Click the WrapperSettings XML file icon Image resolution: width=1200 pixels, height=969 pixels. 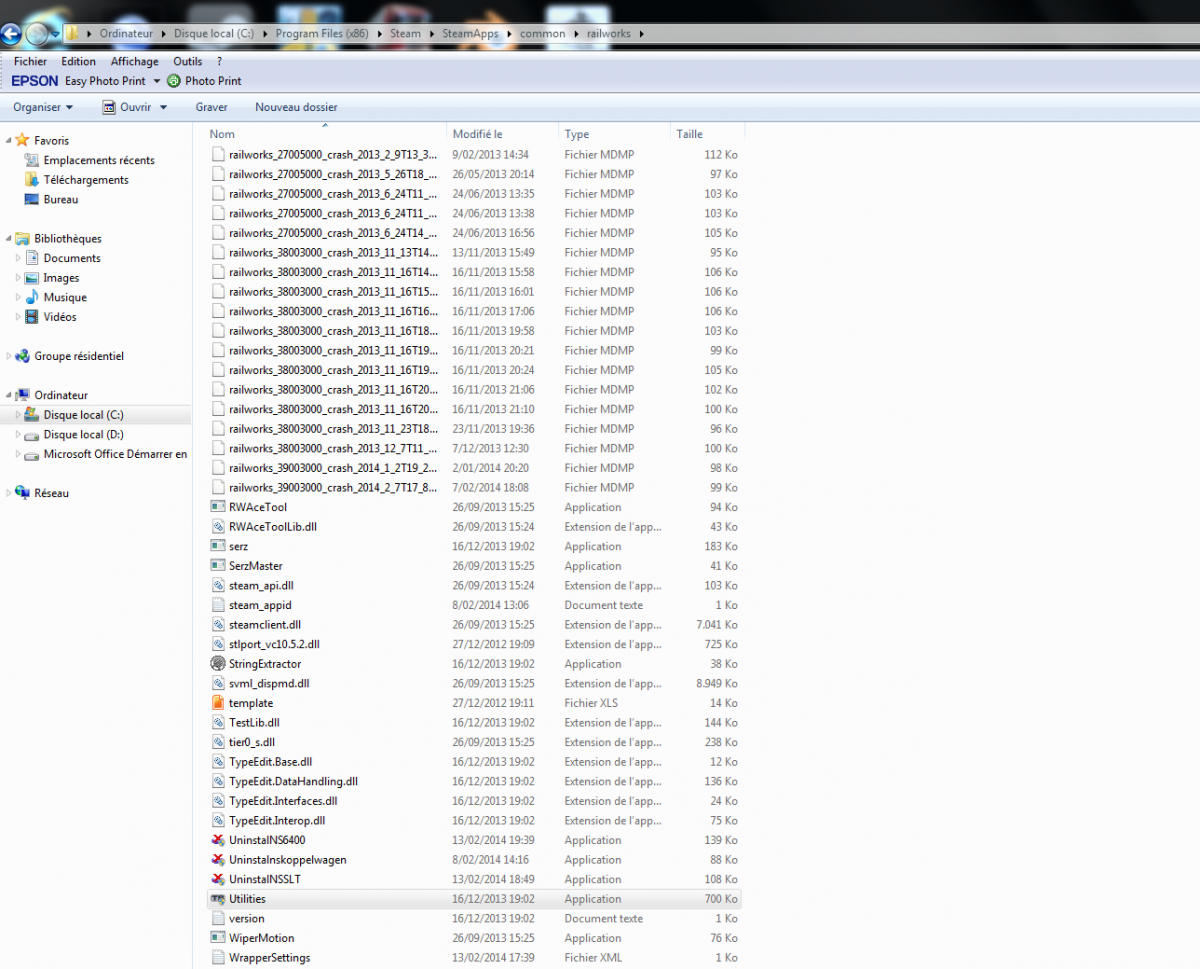(218, 958)
